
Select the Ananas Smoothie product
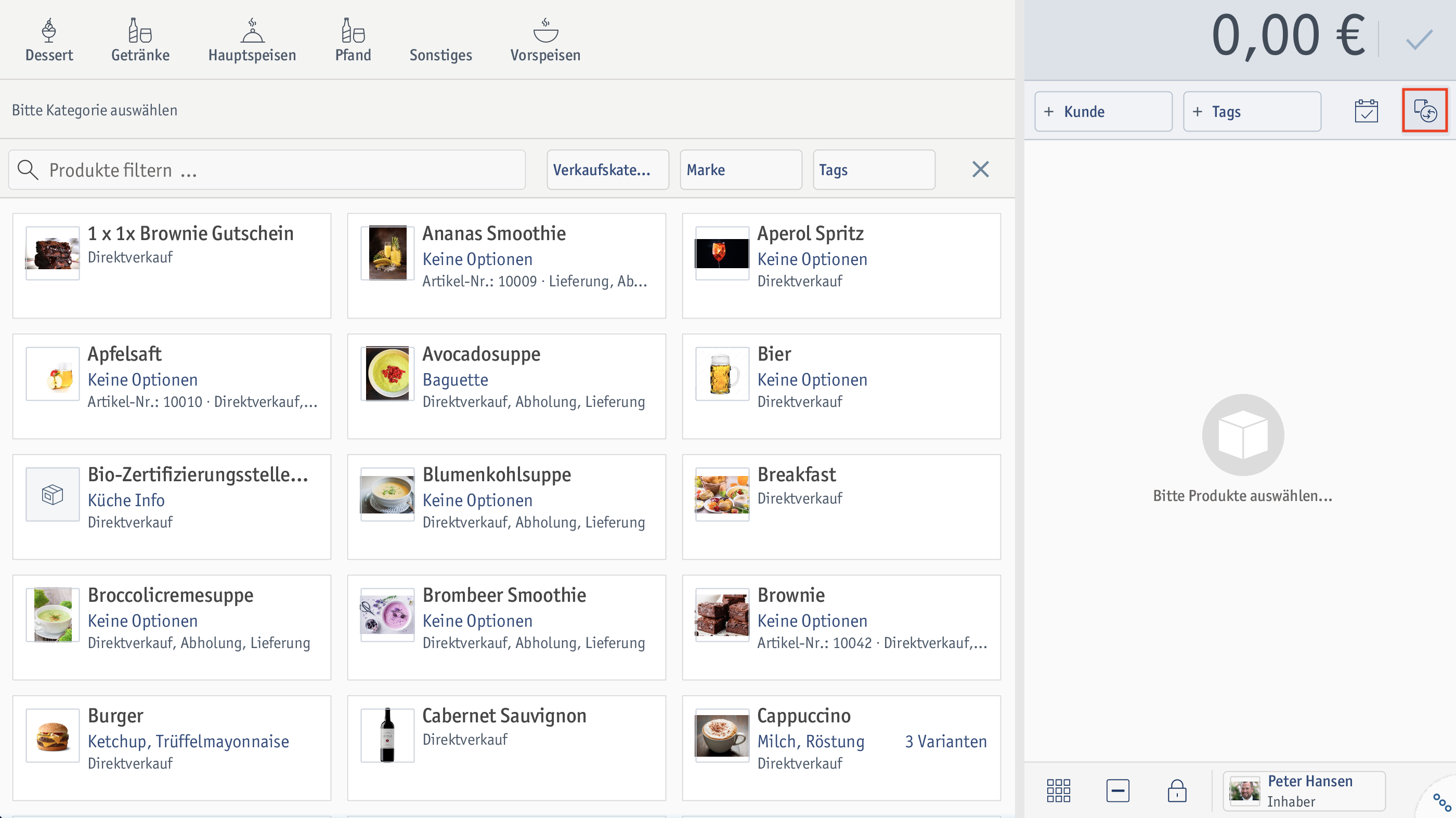pyautogui.click(x=506, y=266)
